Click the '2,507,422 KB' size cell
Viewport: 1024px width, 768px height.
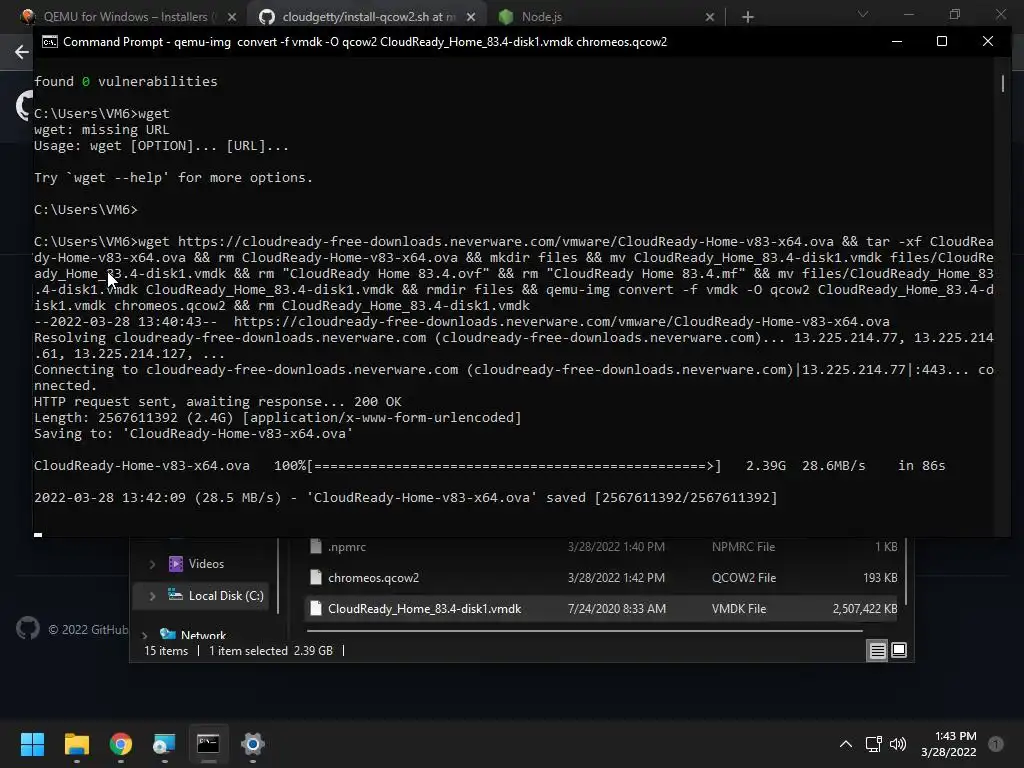click(865, 609)
